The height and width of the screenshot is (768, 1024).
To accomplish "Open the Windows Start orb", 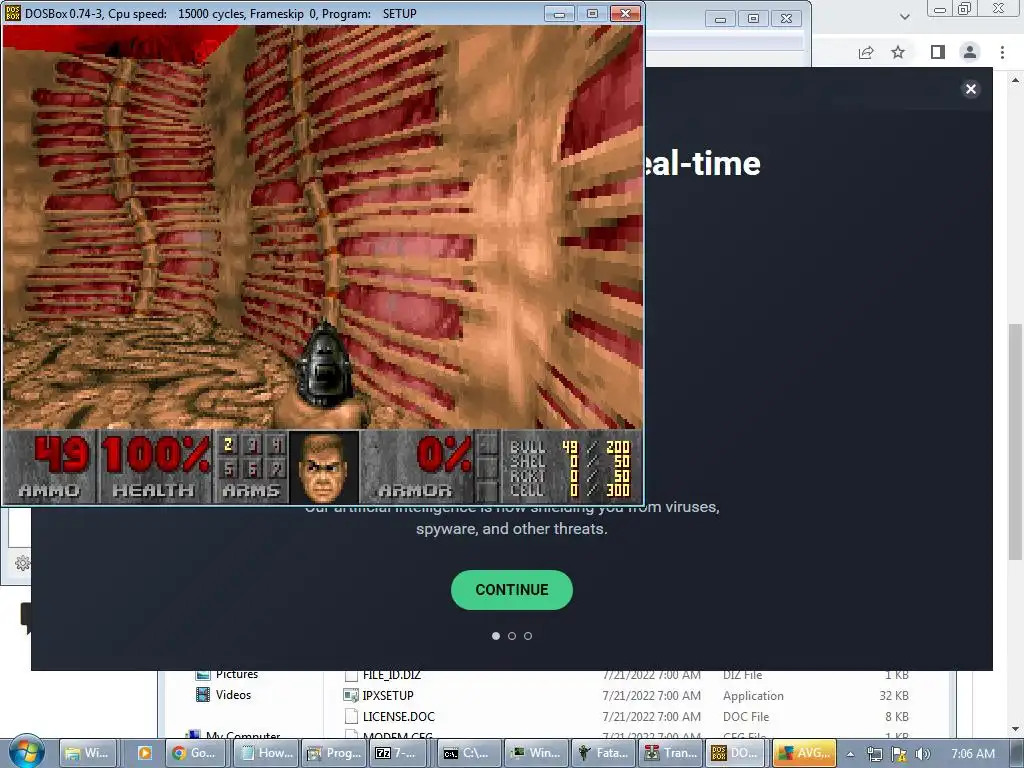I will tap(27, 752).
